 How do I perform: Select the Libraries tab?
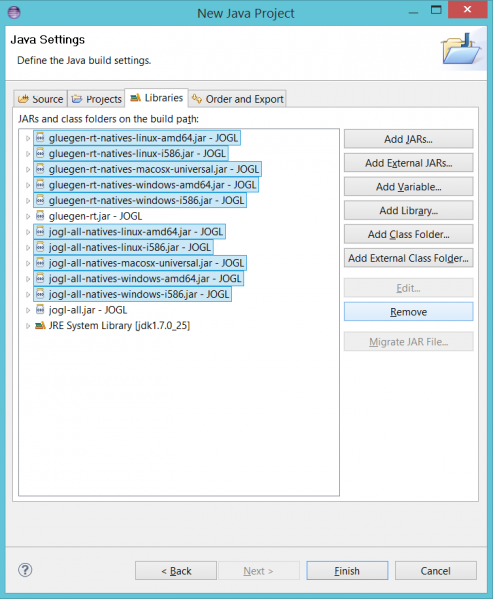(x=157, y=98)
